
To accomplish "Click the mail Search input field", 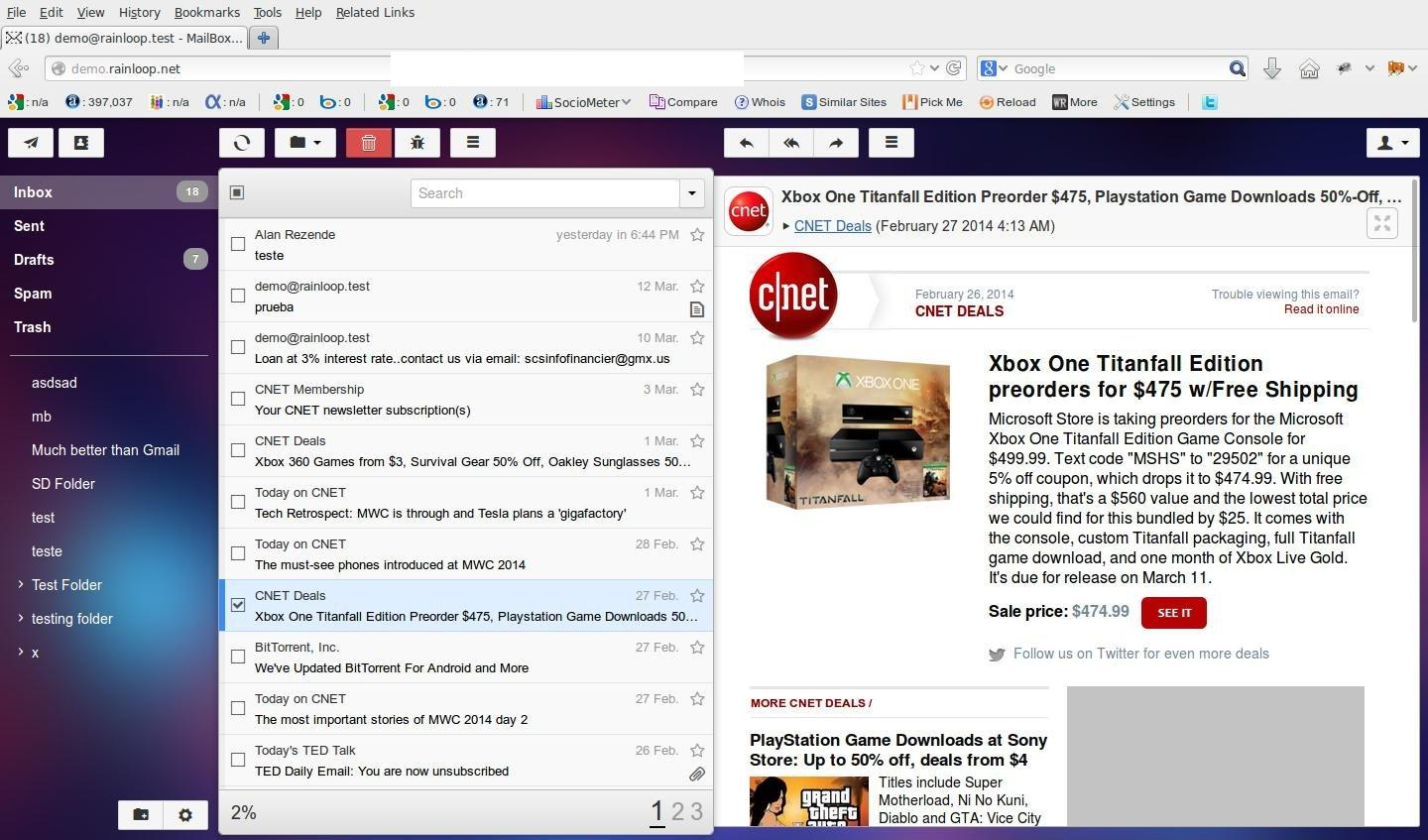I will 545,193.
